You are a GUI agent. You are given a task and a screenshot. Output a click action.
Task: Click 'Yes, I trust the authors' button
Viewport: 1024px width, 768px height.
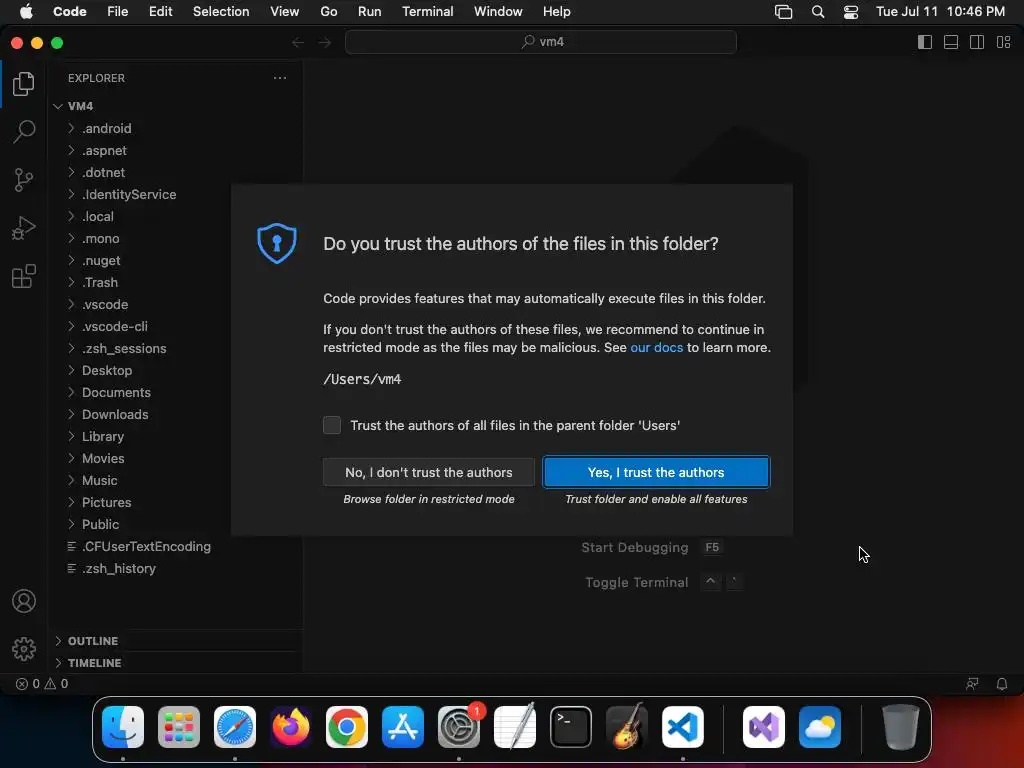pos(656,472)
